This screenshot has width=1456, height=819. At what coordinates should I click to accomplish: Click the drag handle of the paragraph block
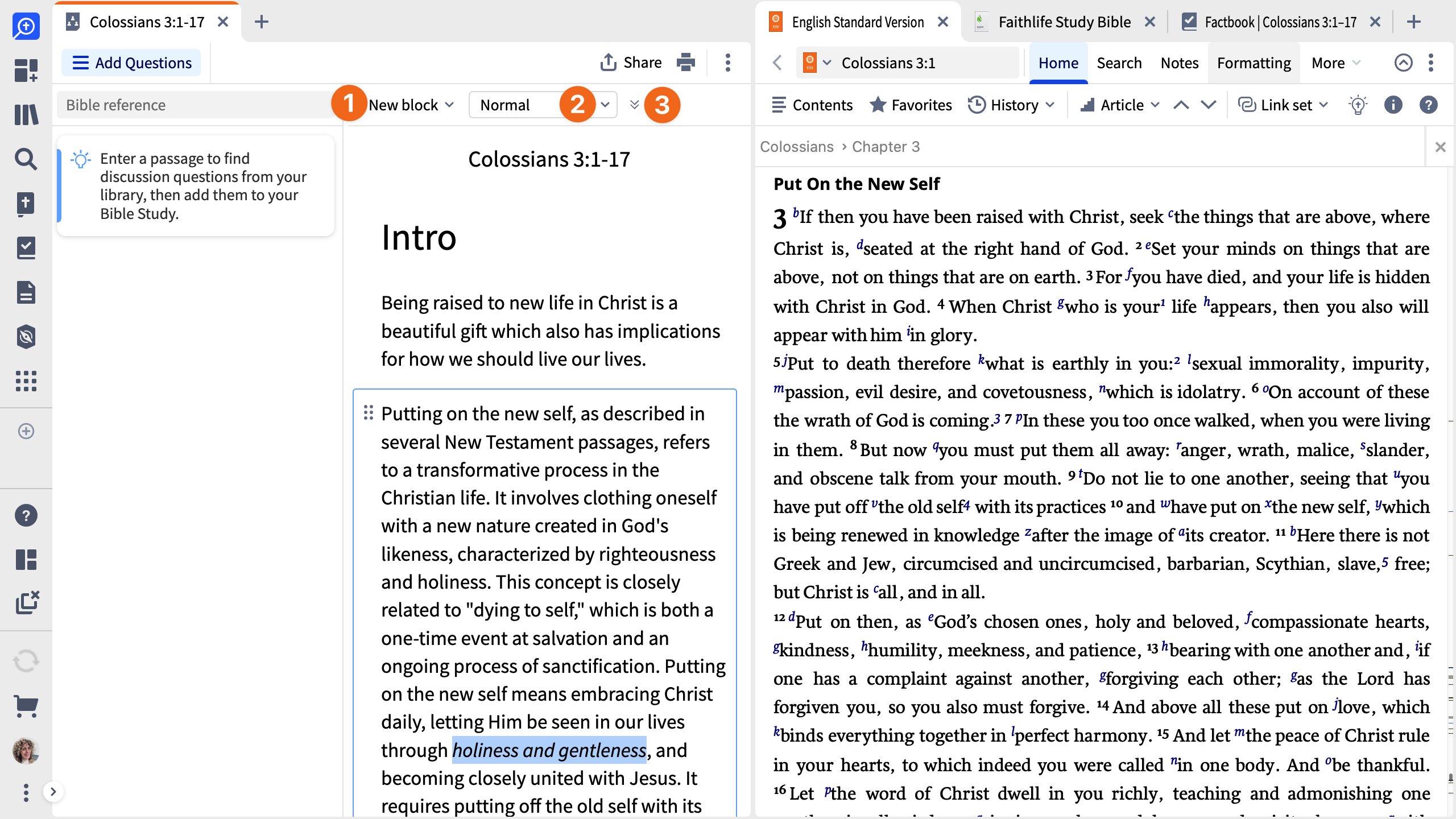click(x=369, y=413)
